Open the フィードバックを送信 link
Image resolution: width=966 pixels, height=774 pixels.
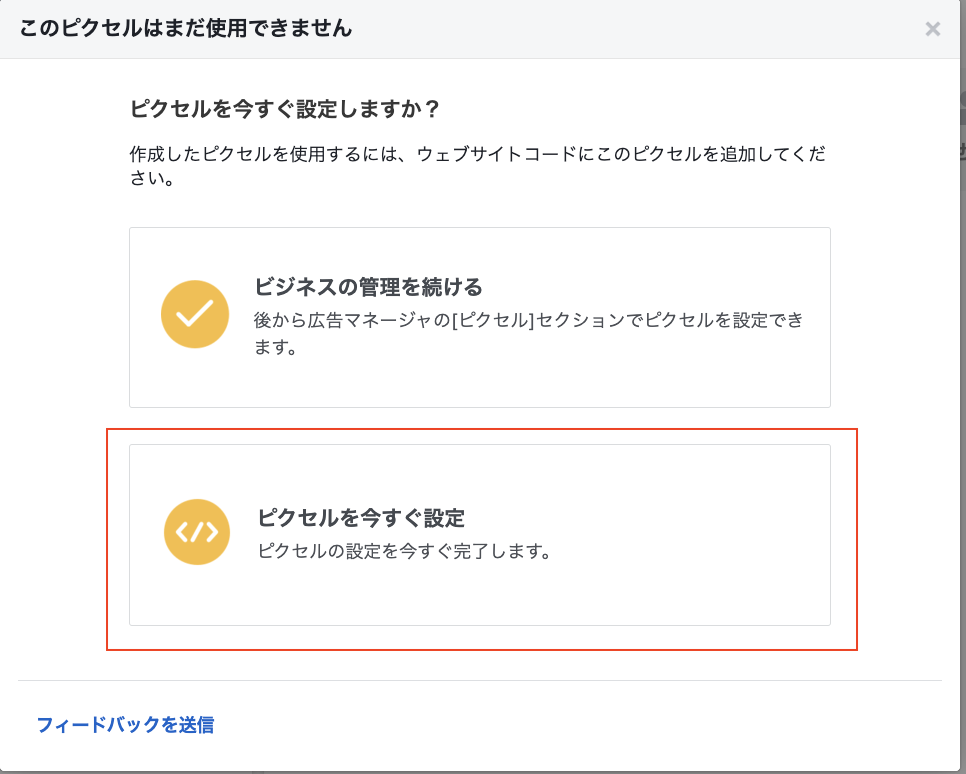click(x=125, y=725)
